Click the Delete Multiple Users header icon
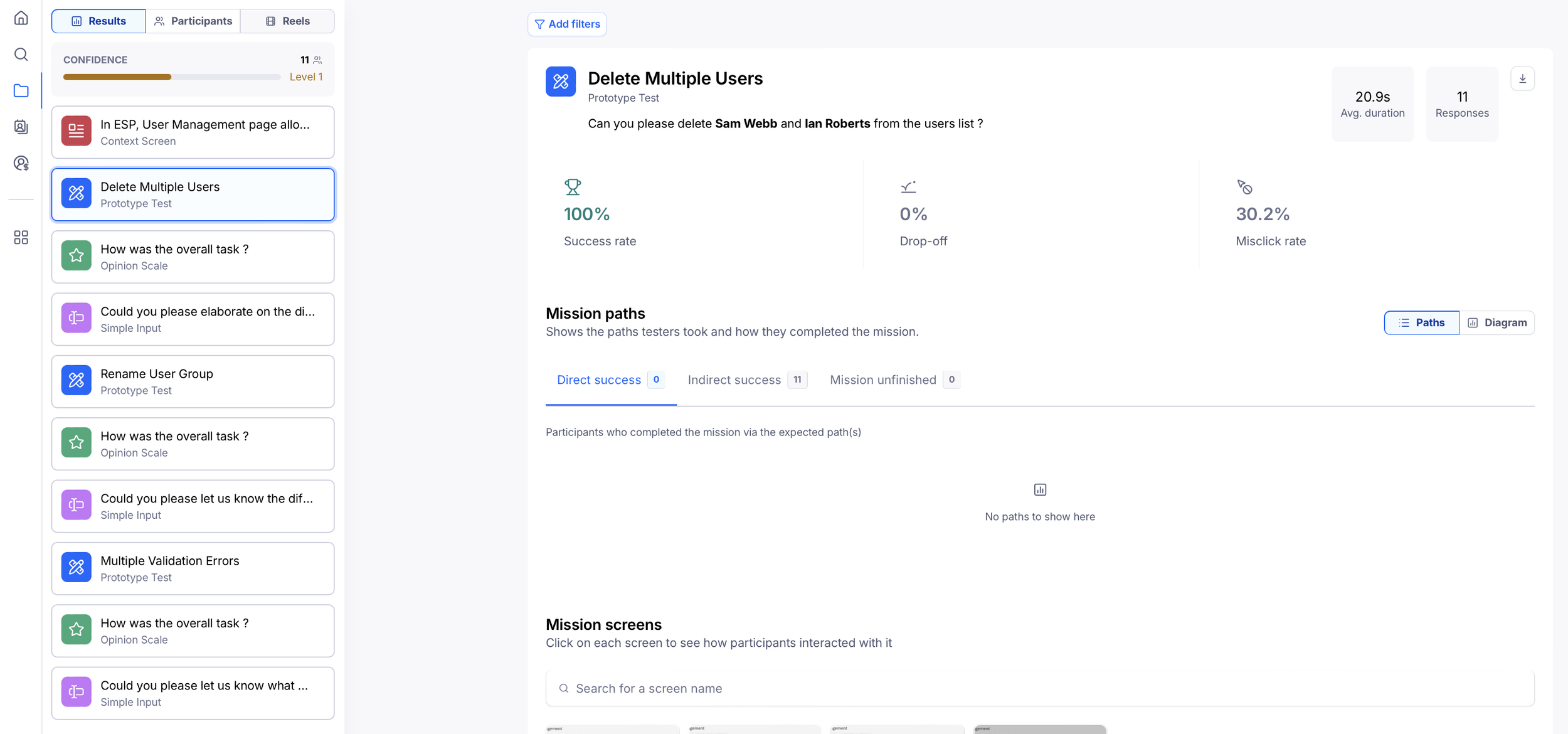This screenshot has width=1568, height=734. point(560,82)
